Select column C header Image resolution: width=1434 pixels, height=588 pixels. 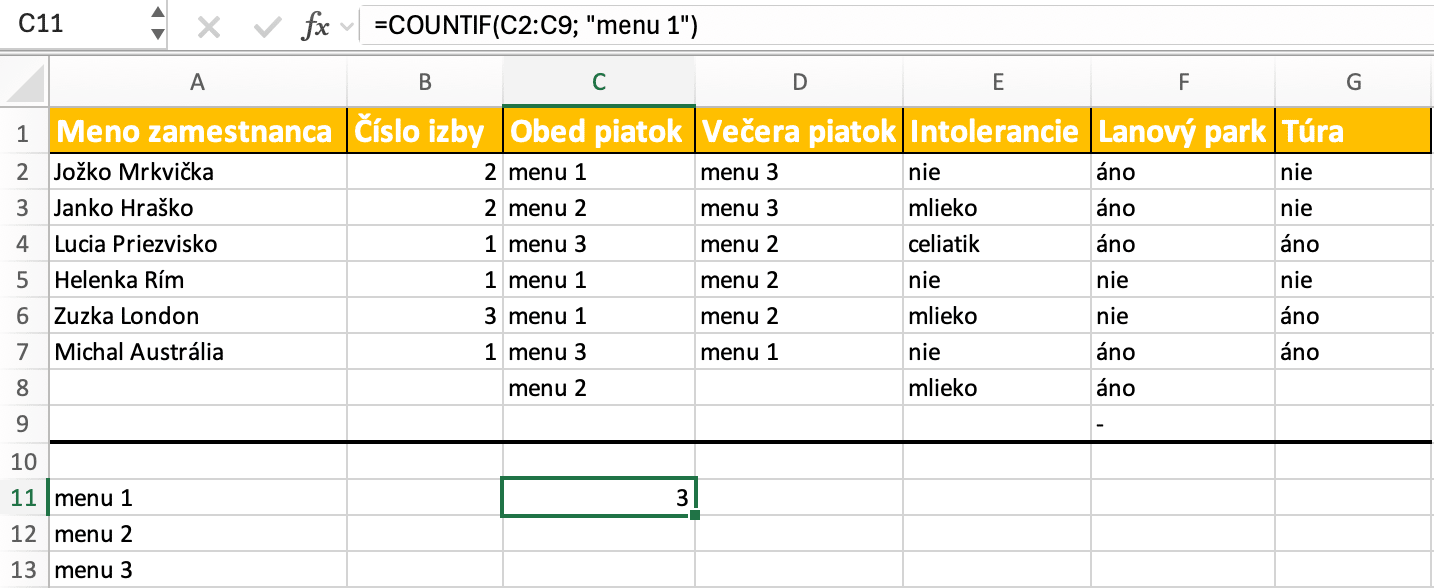click(x=598, y=83)
